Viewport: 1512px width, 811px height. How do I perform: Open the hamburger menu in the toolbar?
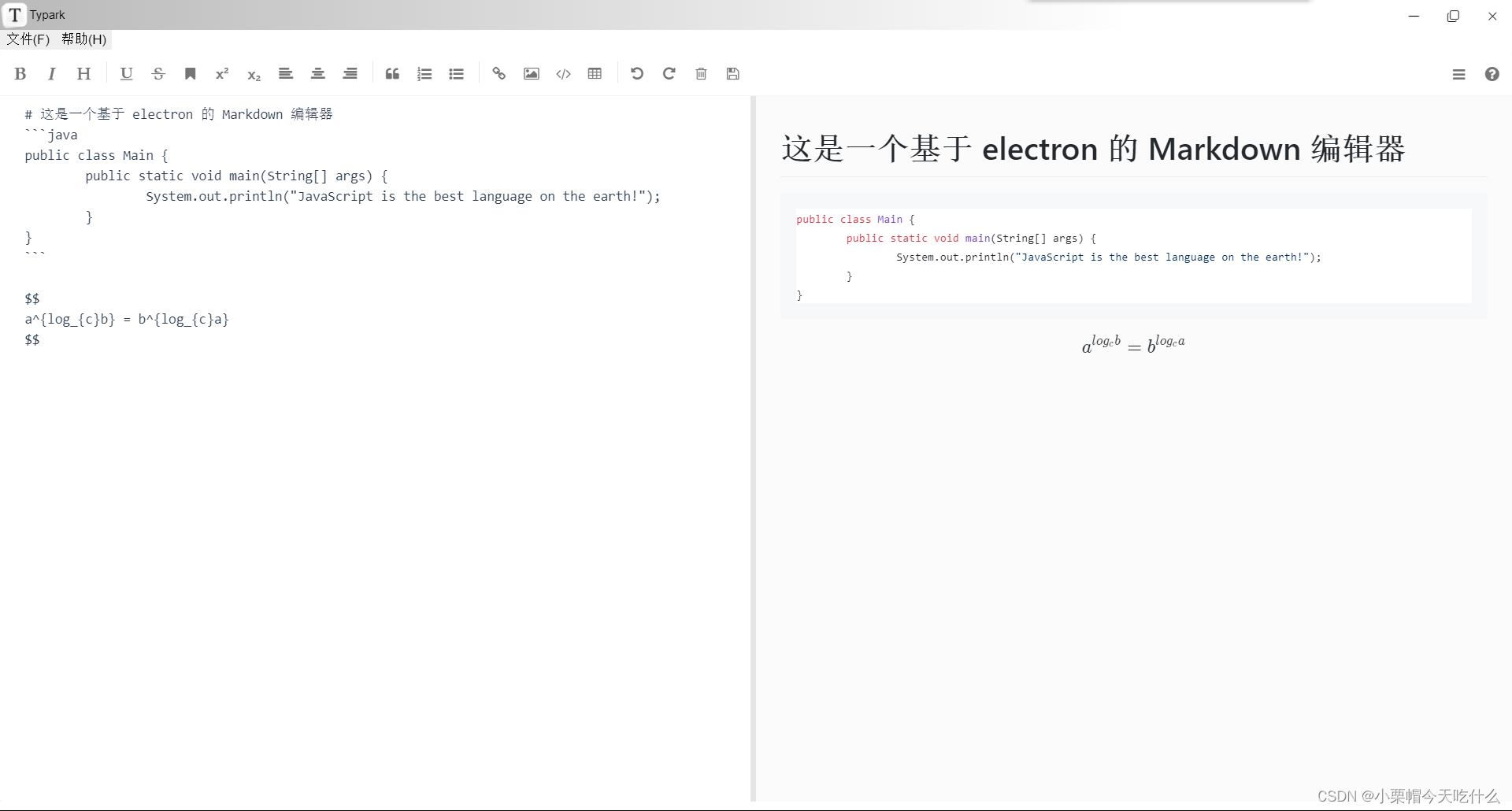click(x=1458, y=74)
